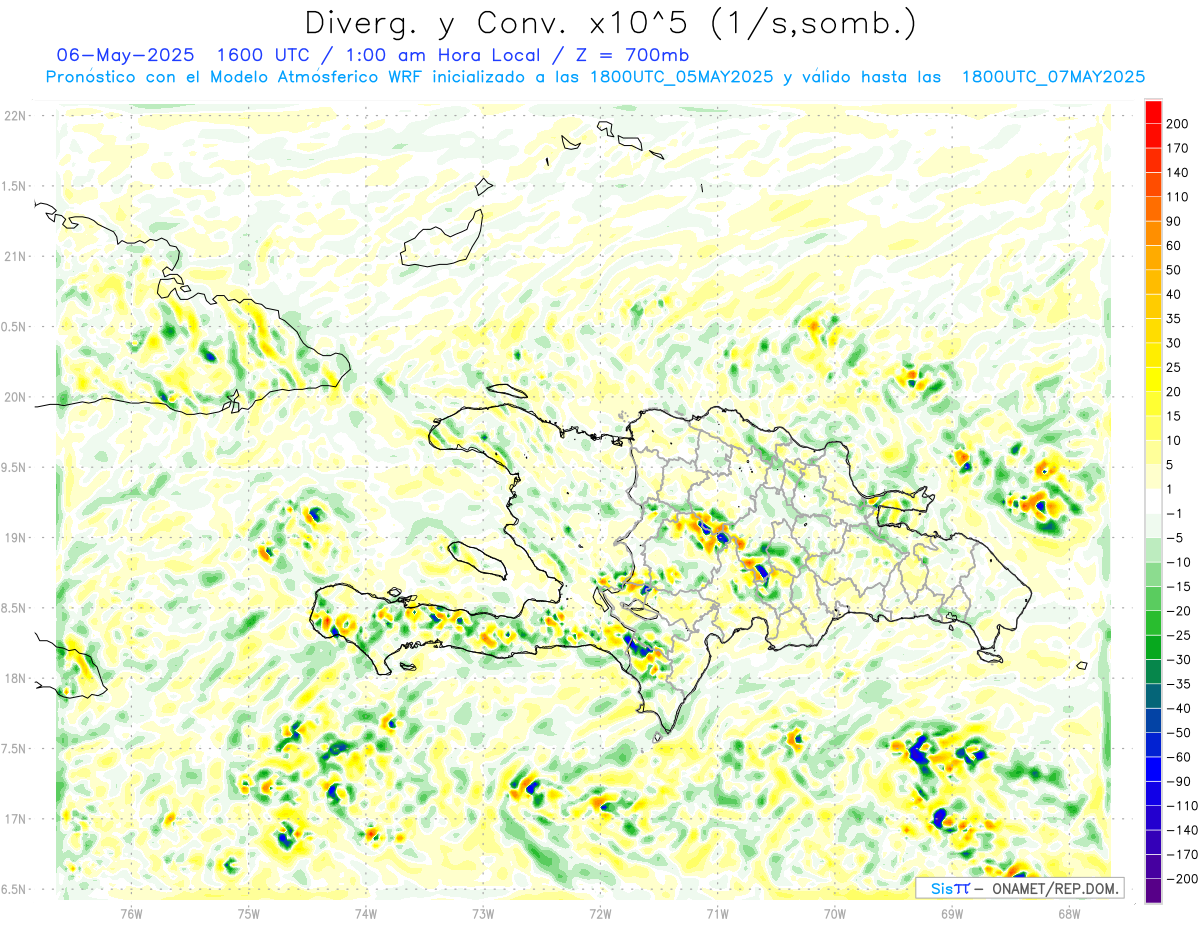1200x927 pixels.
Task: Click the '19N' latitude label
Action: (14, 538)
